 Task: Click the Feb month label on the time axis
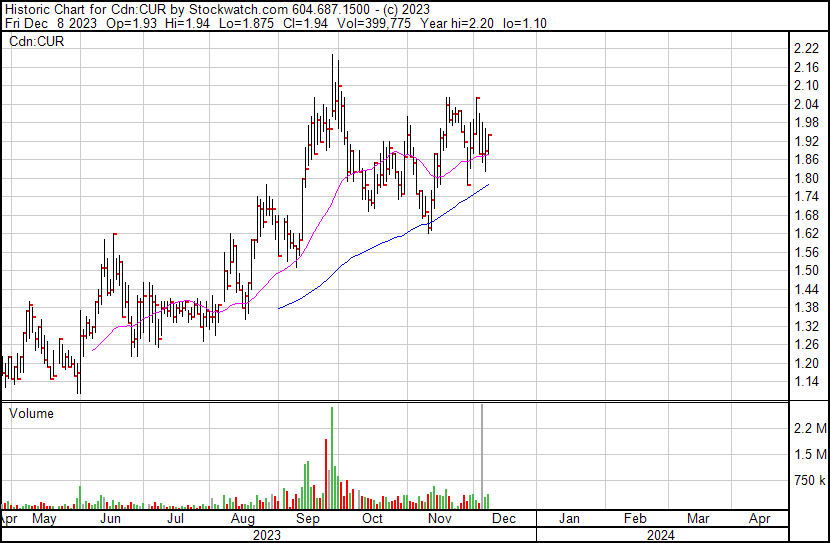point(634,519)
